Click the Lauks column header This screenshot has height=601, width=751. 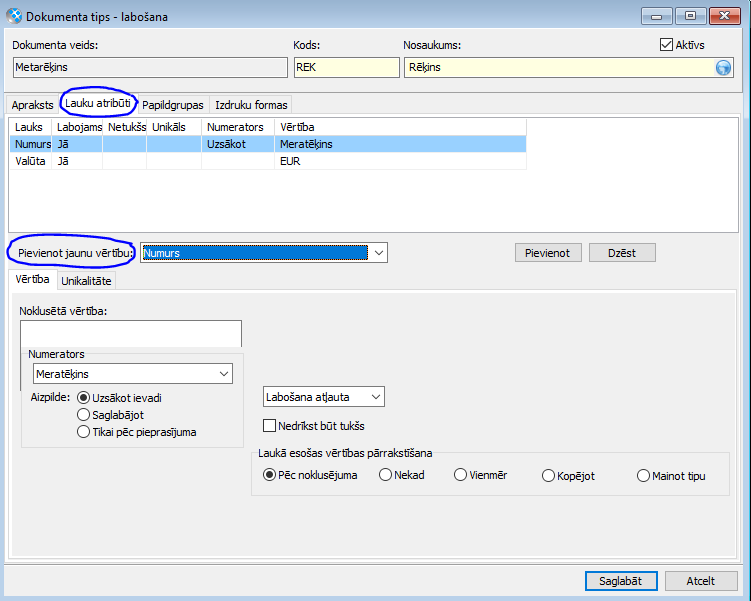[30, 127]
